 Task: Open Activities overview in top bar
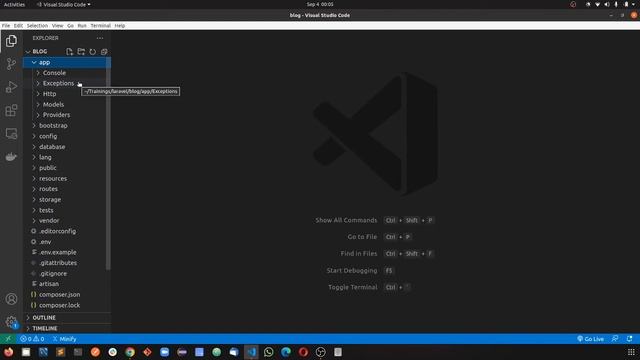click(14, 4)
